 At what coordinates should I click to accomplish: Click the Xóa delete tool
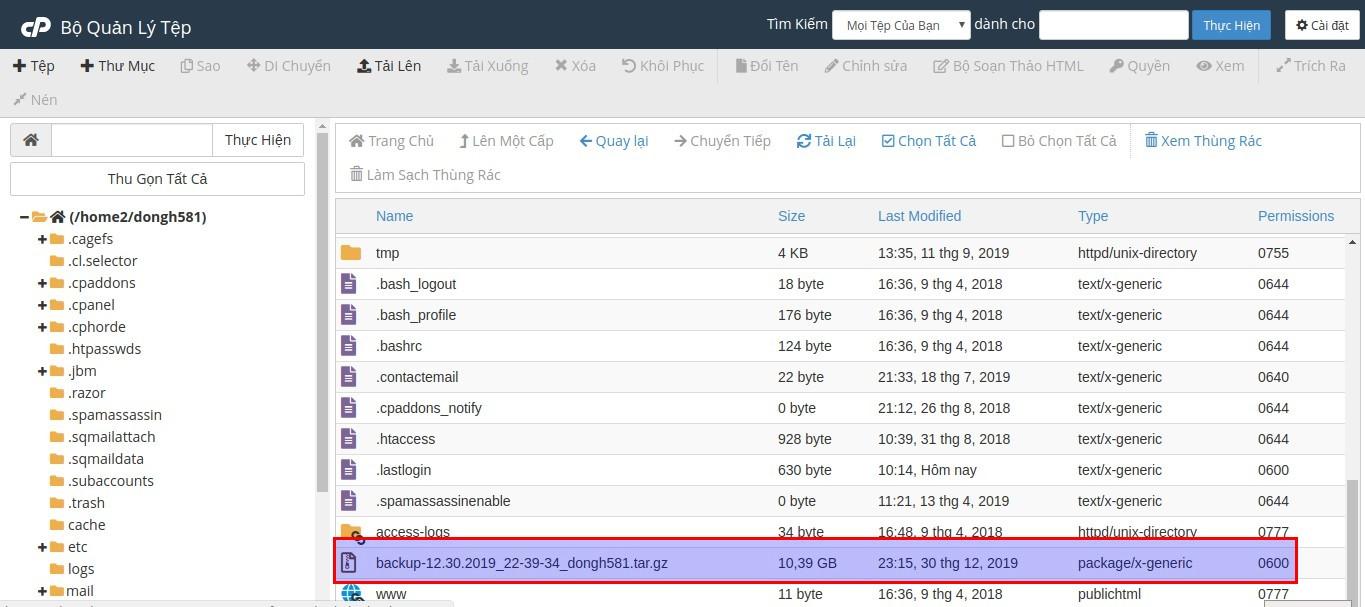[x=575, y=66]
